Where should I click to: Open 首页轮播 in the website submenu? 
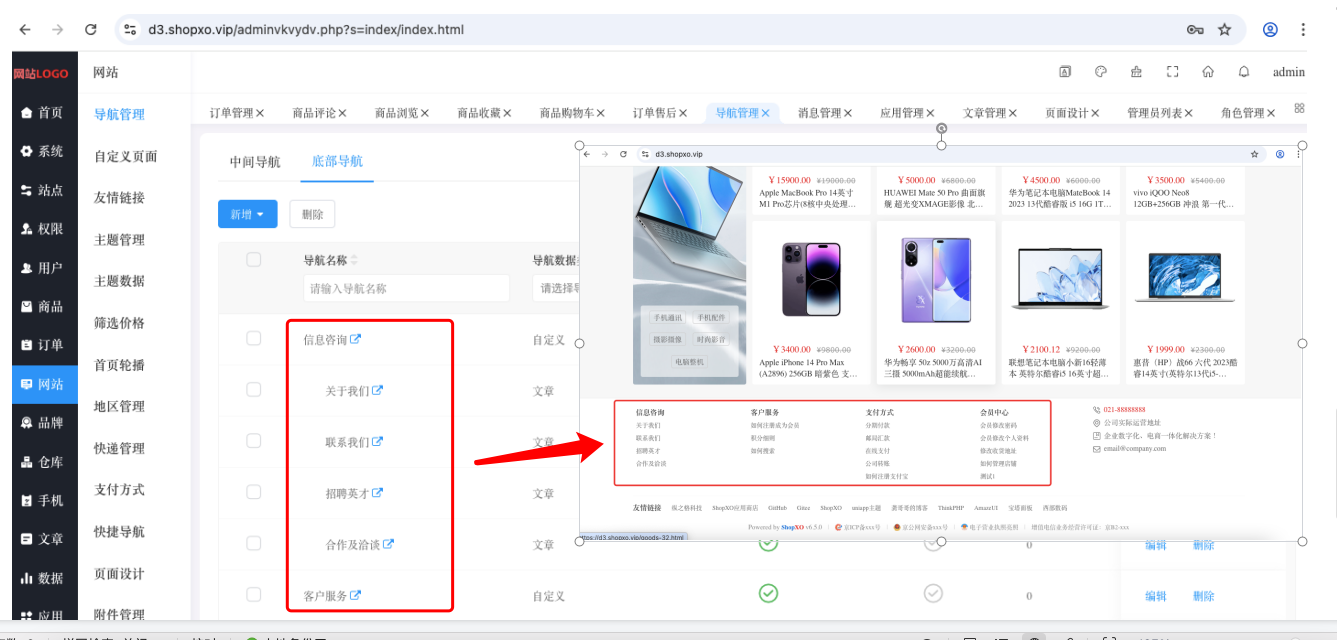(x=119, y=364)
